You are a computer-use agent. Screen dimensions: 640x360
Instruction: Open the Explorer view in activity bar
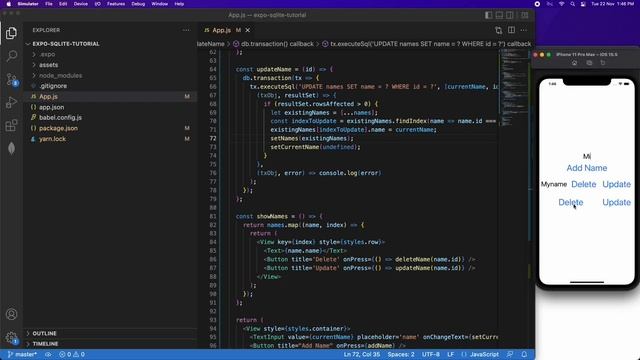point(11,33)
